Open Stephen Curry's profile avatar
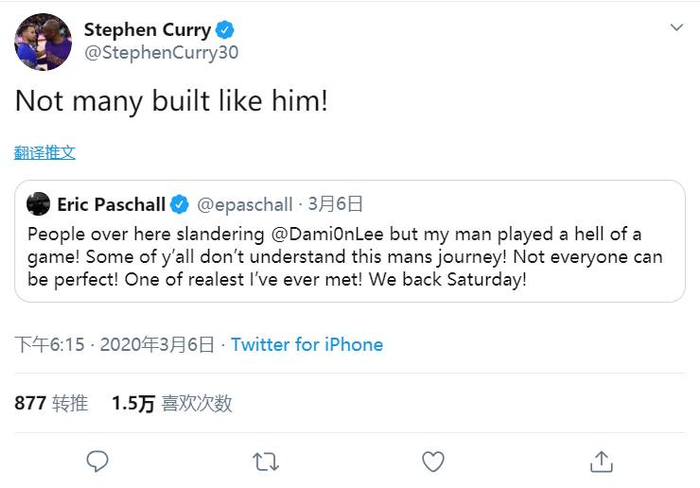The width and height of the screenshot is (700, 488). tap(43, 42)
